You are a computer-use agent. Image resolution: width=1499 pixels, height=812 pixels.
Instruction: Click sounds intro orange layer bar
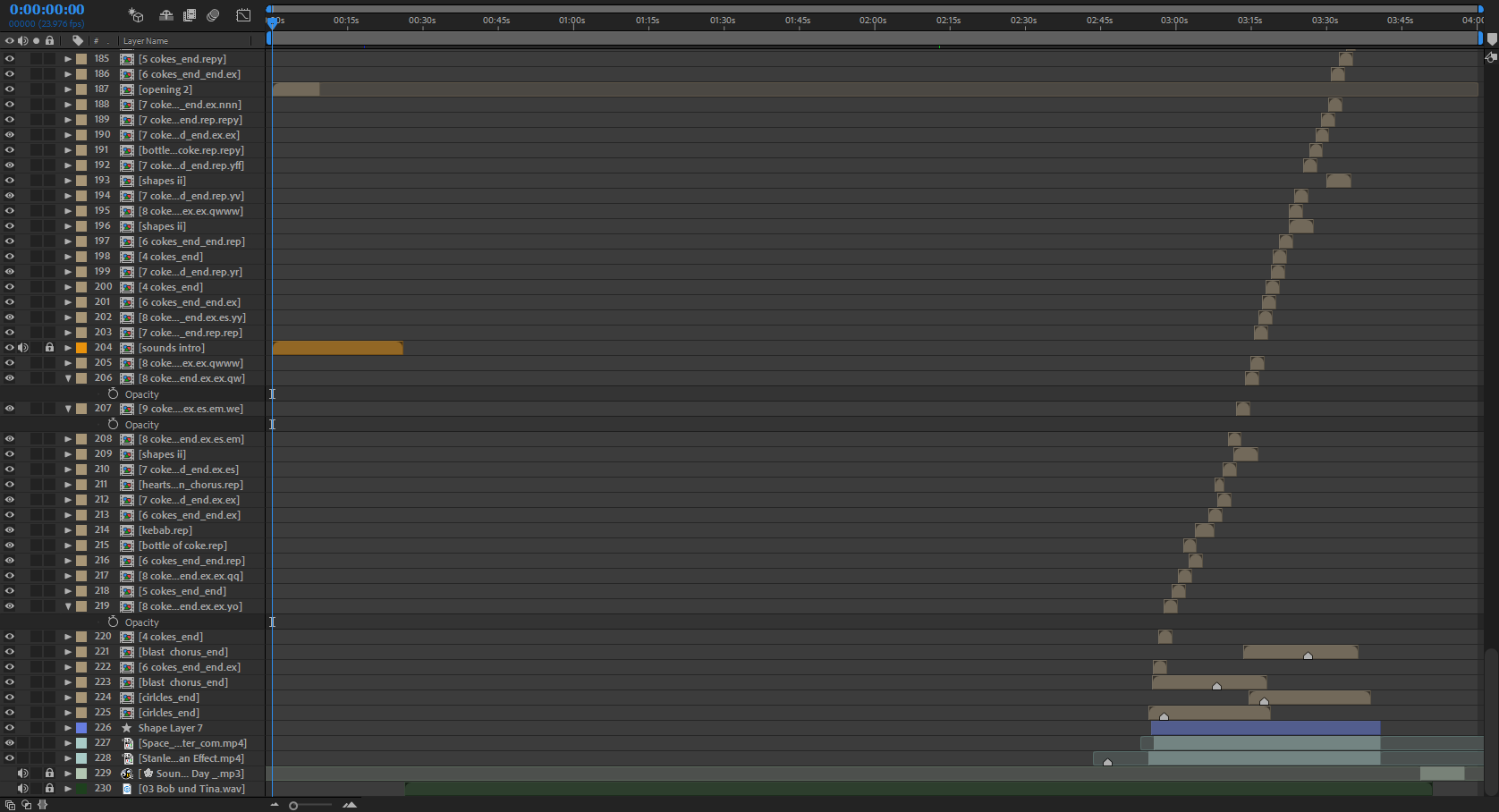point(338,348)
